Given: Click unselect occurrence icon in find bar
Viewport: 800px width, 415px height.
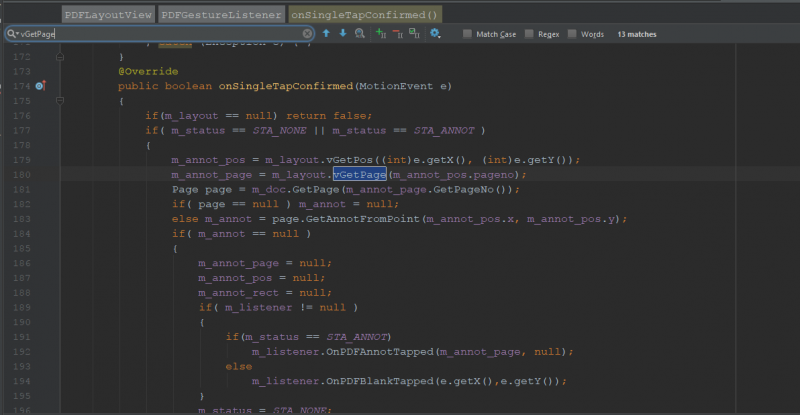Looking at the screenshot, I should [x=397, y=34].
